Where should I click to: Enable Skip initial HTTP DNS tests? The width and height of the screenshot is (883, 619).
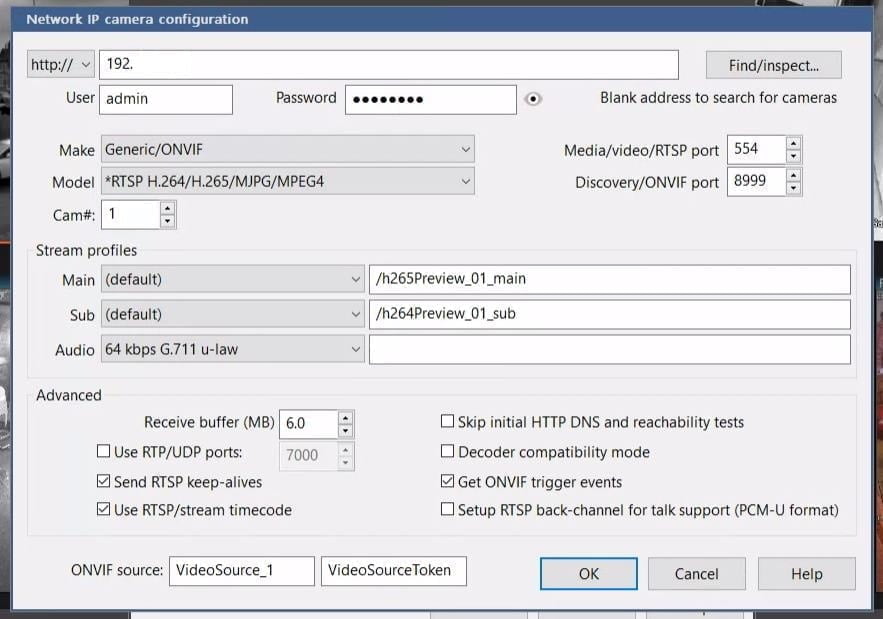coord(448,422)
